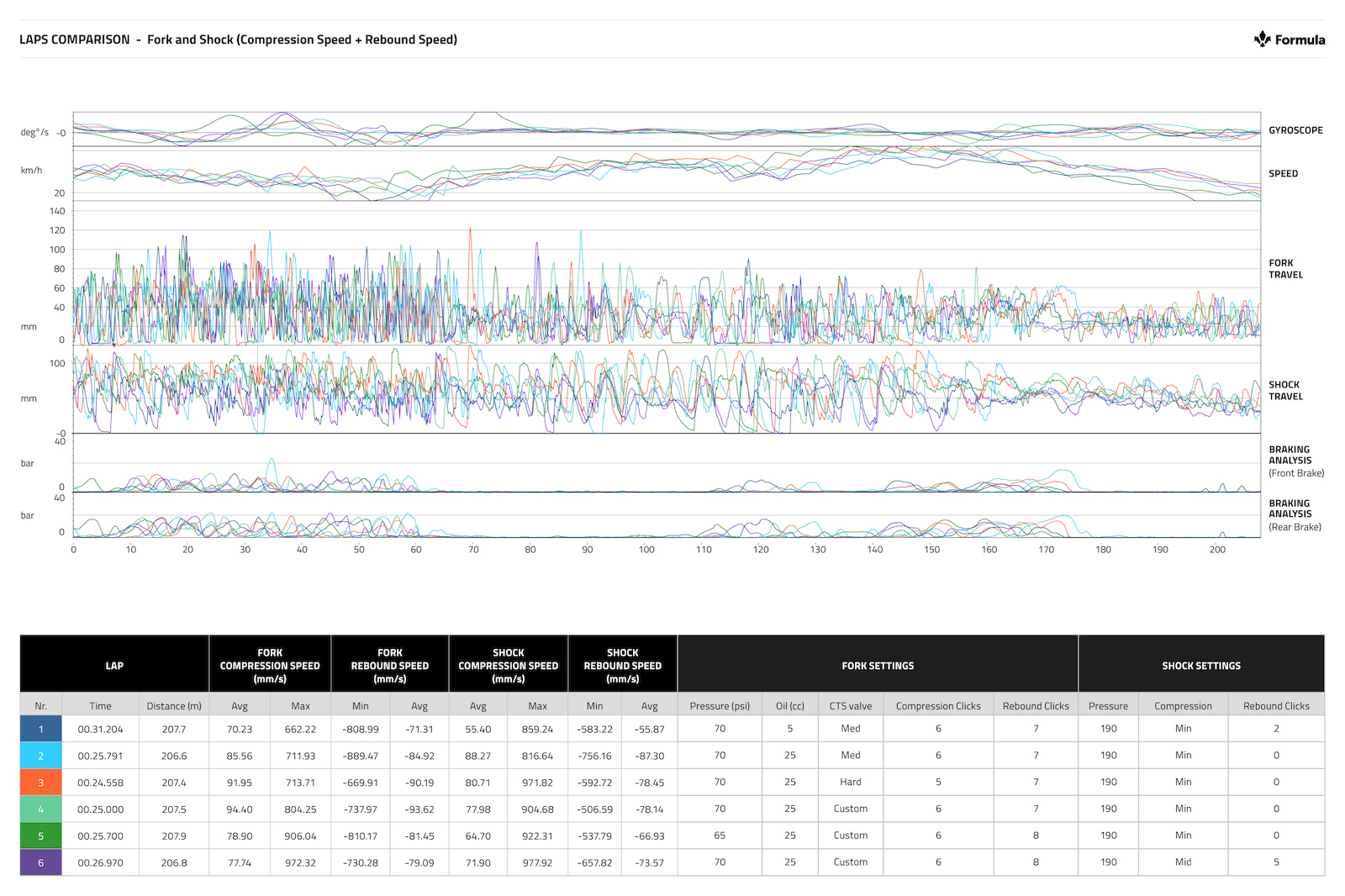Click the SHOCK COMPRESSION SPEED header
The image size is (1345, 896).
(x=509, y=666)
